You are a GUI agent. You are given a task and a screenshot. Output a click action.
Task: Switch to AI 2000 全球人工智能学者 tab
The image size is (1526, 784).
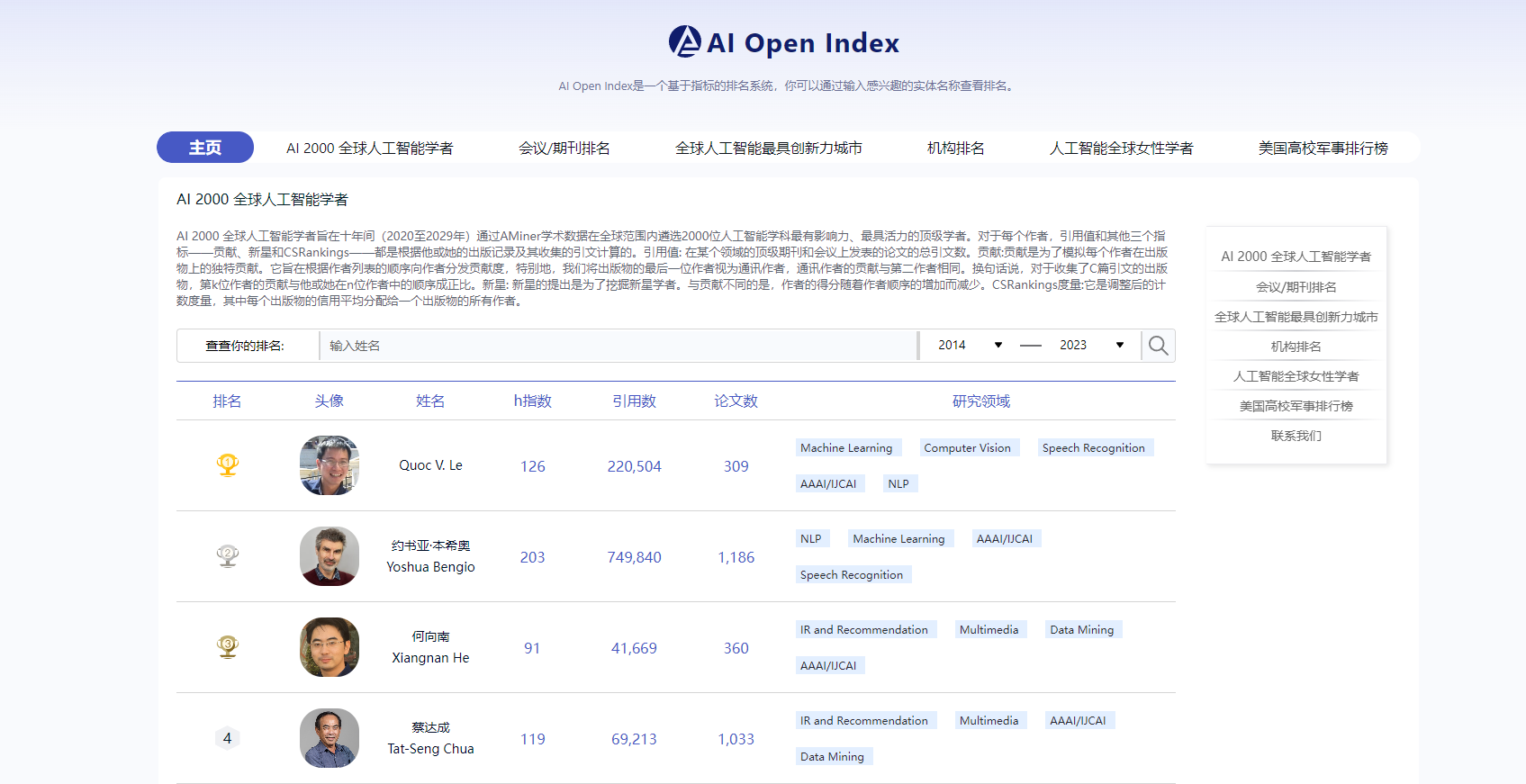click(x=370, y=148)
